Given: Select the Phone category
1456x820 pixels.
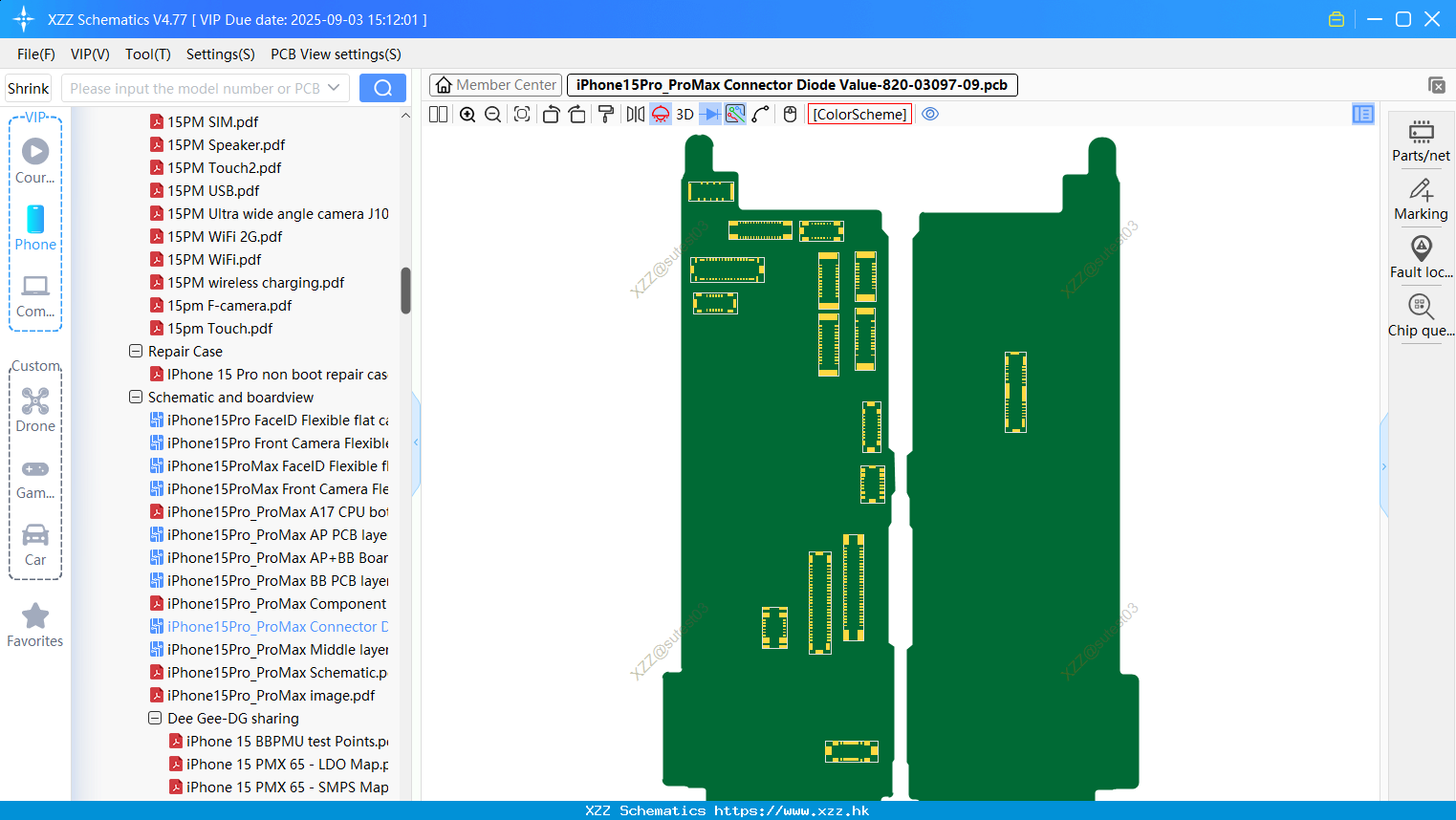Looking at the screenshot, I should pos(35,227).
